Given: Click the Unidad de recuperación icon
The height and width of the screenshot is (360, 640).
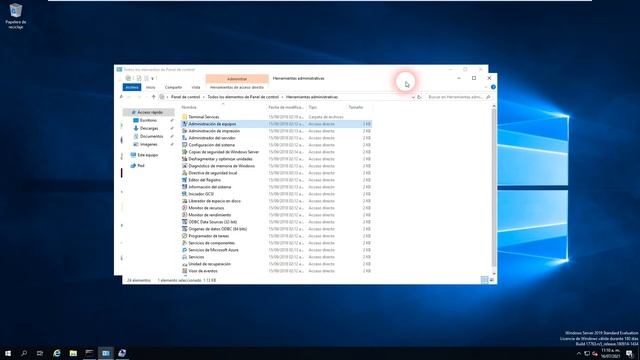Looking at the screenshot, I should [184, 264].
